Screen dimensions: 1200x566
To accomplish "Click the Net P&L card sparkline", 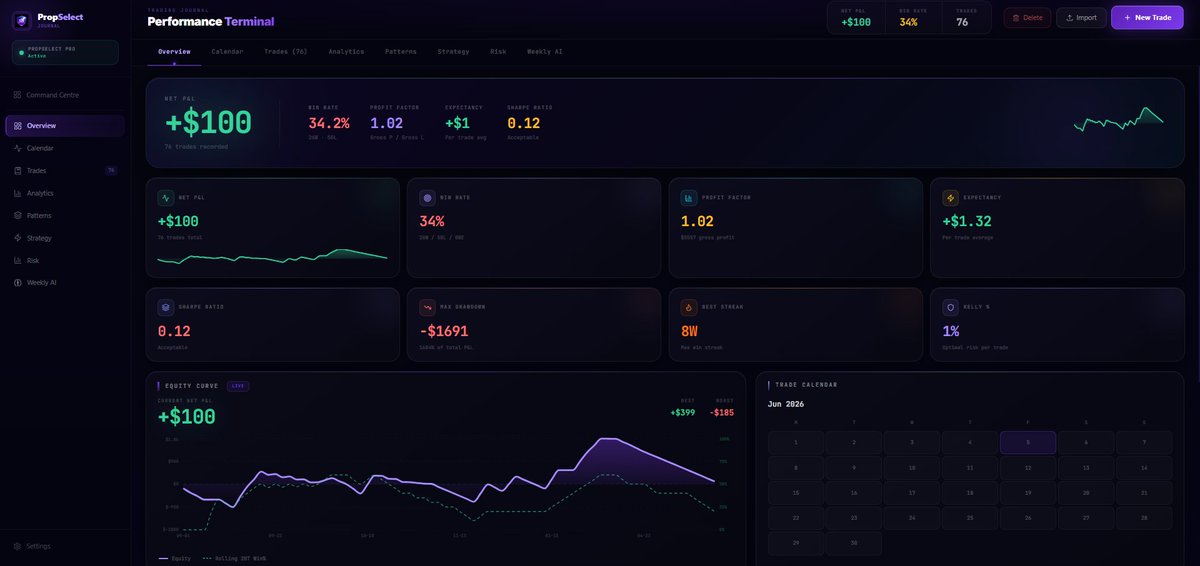I will (272, 256).
